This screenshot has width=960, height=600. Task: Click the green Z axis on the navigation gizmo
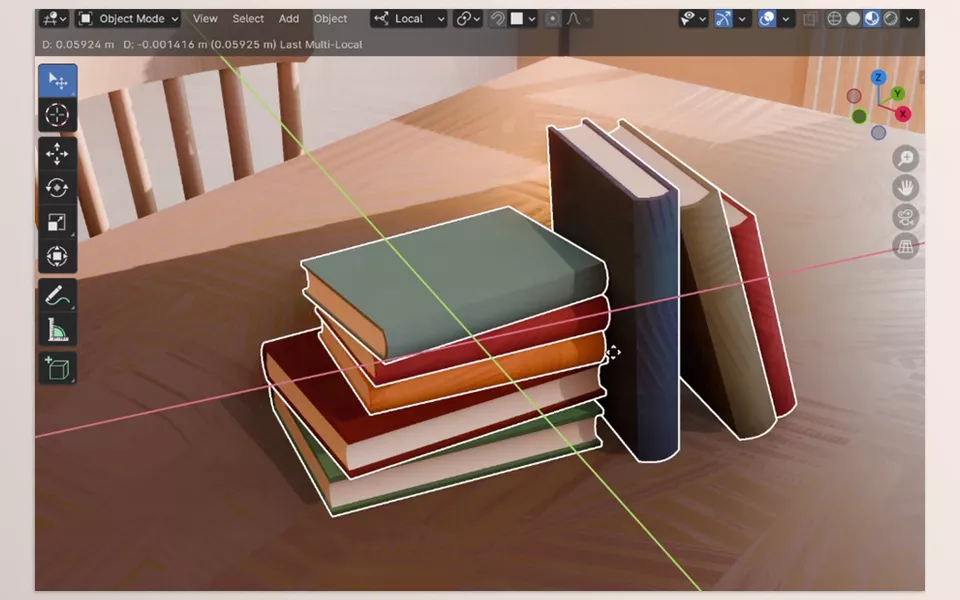click(x=878, y=78)
